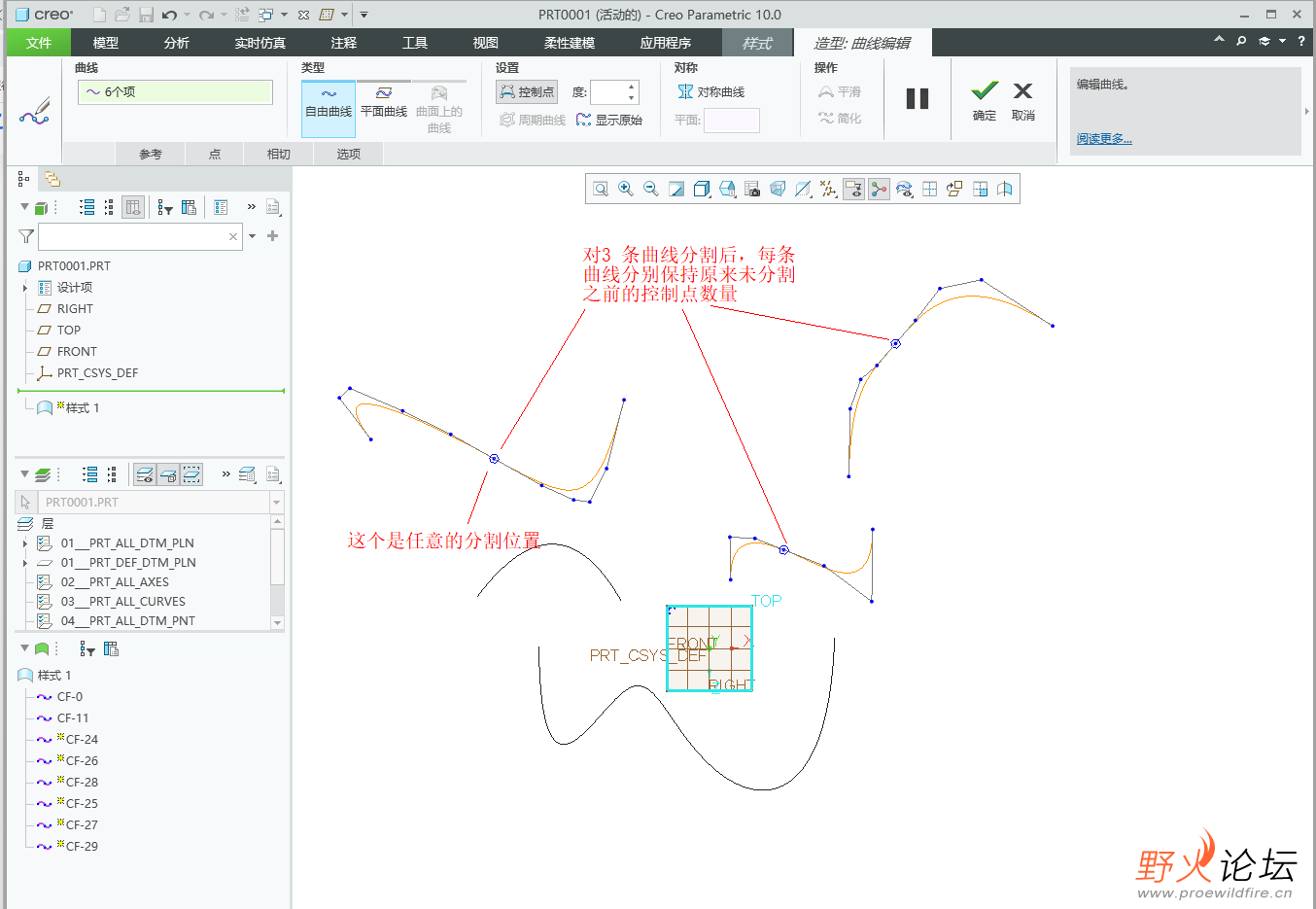1316x909 pixels.
Task: Click the curvature display eye icon
Action: 904,190
